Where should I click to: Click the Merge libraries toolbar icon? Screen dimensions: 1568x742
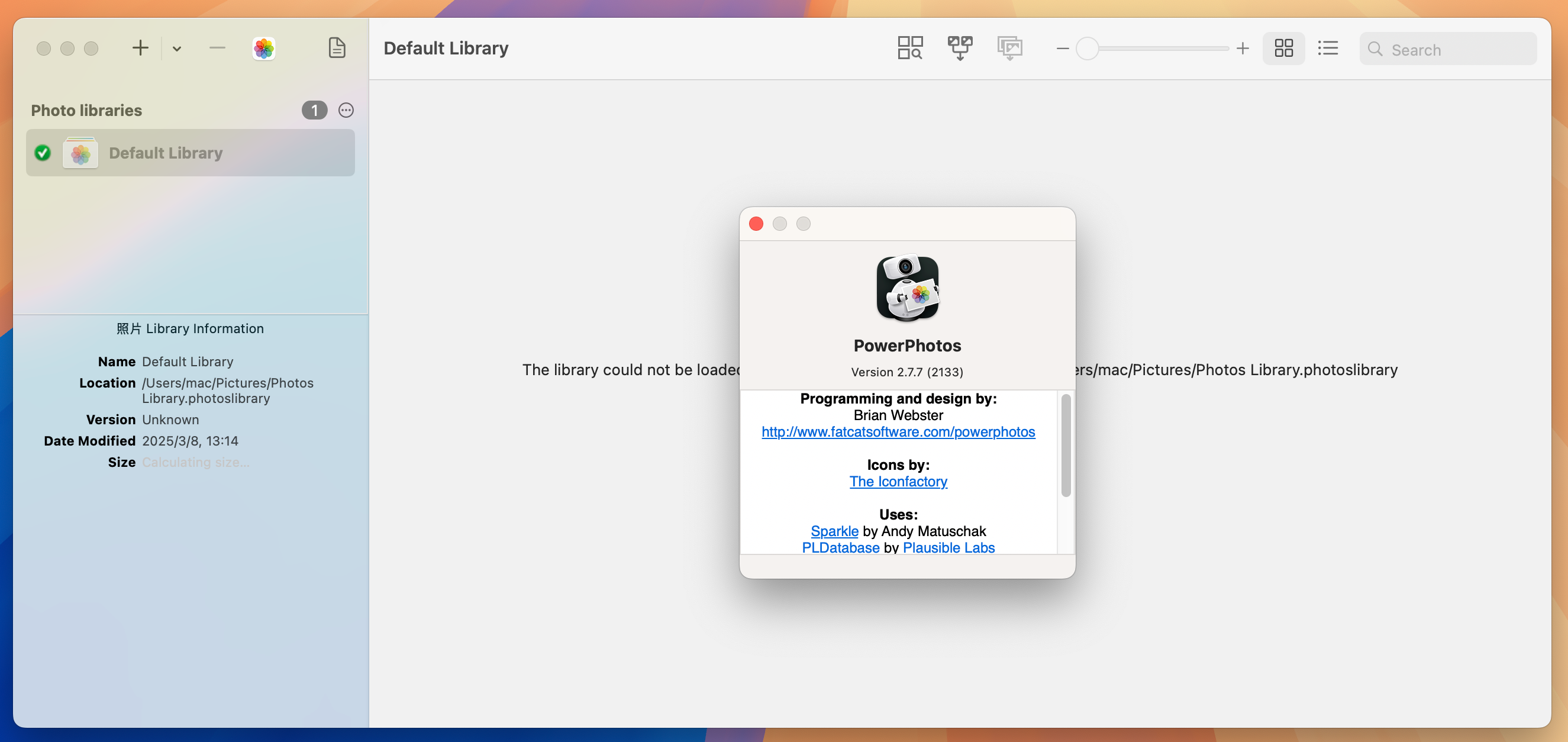click(x=960, y=47)
